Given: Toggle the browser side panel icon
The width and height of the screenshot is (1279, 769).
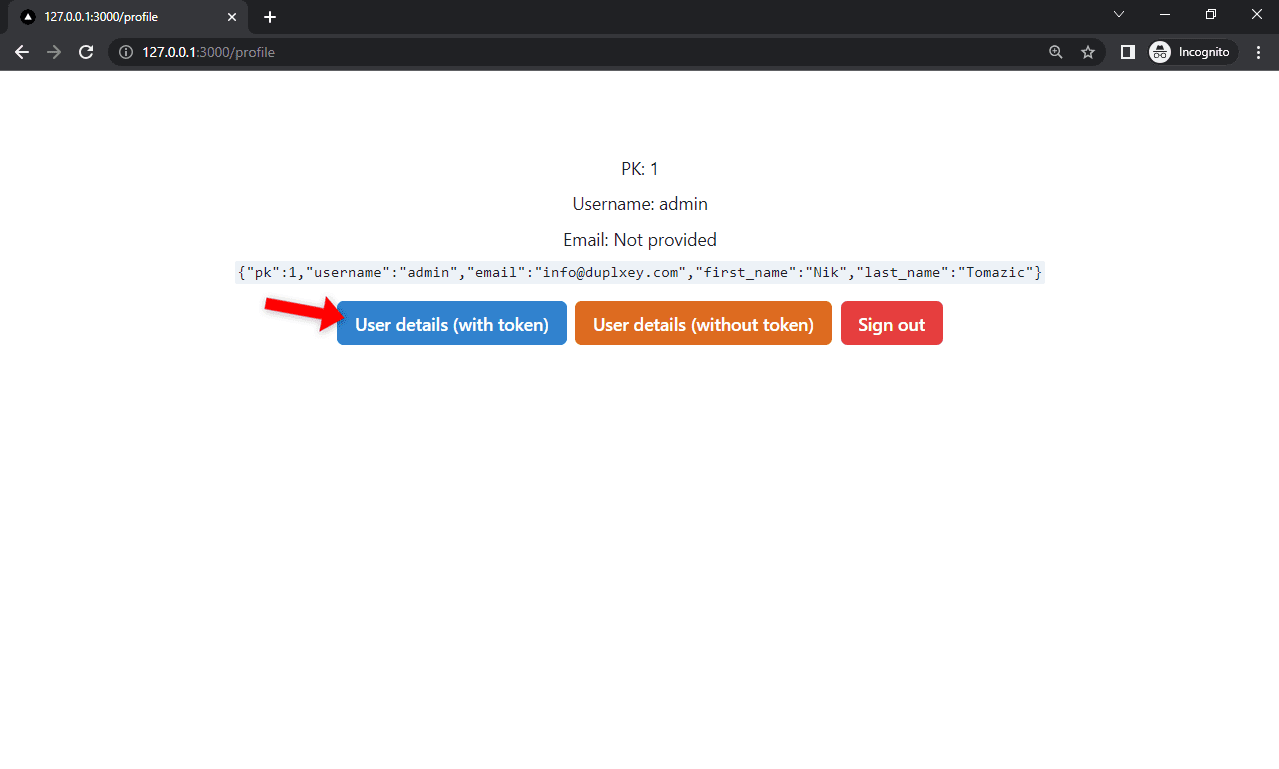Looking at the screenshot, I should pos(1127,52).
